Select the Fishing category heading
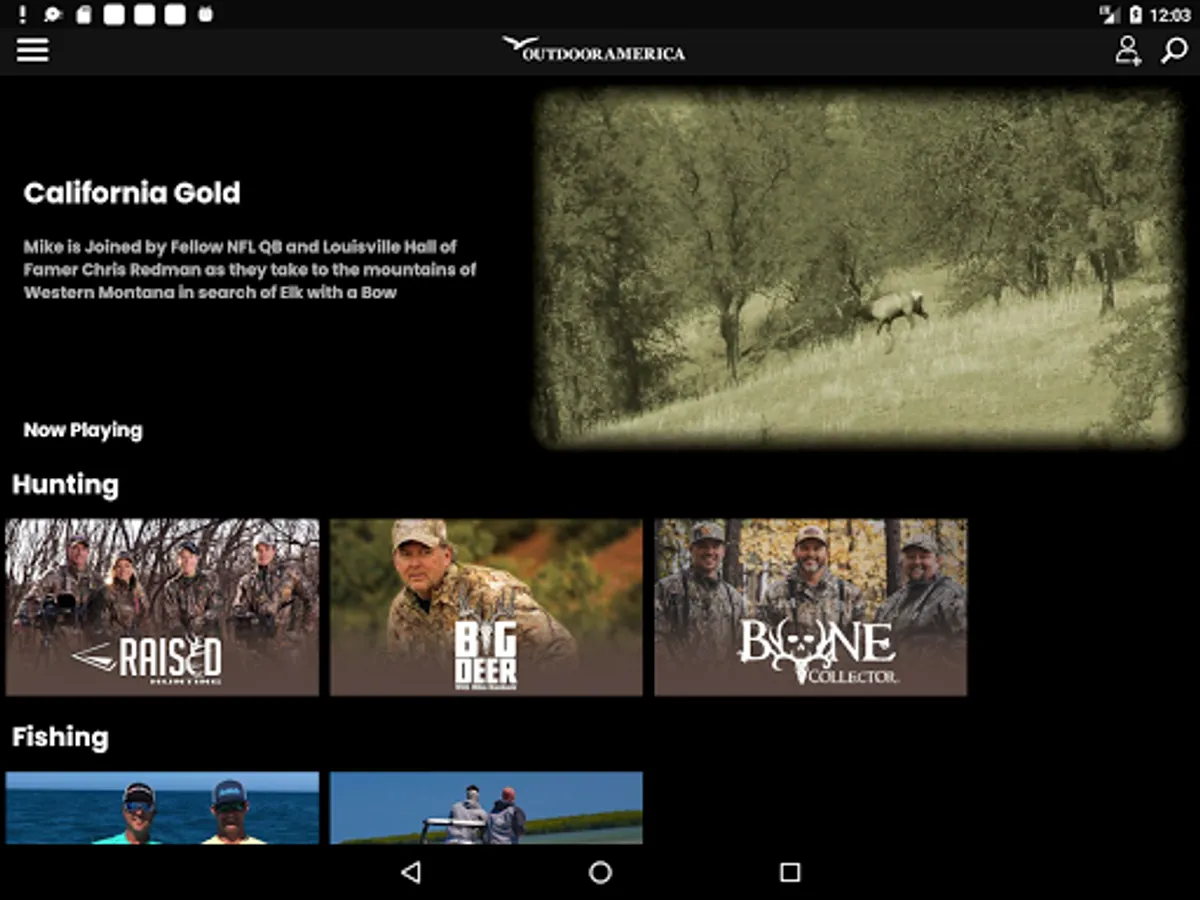1200x900 pixels. [60, 737]
